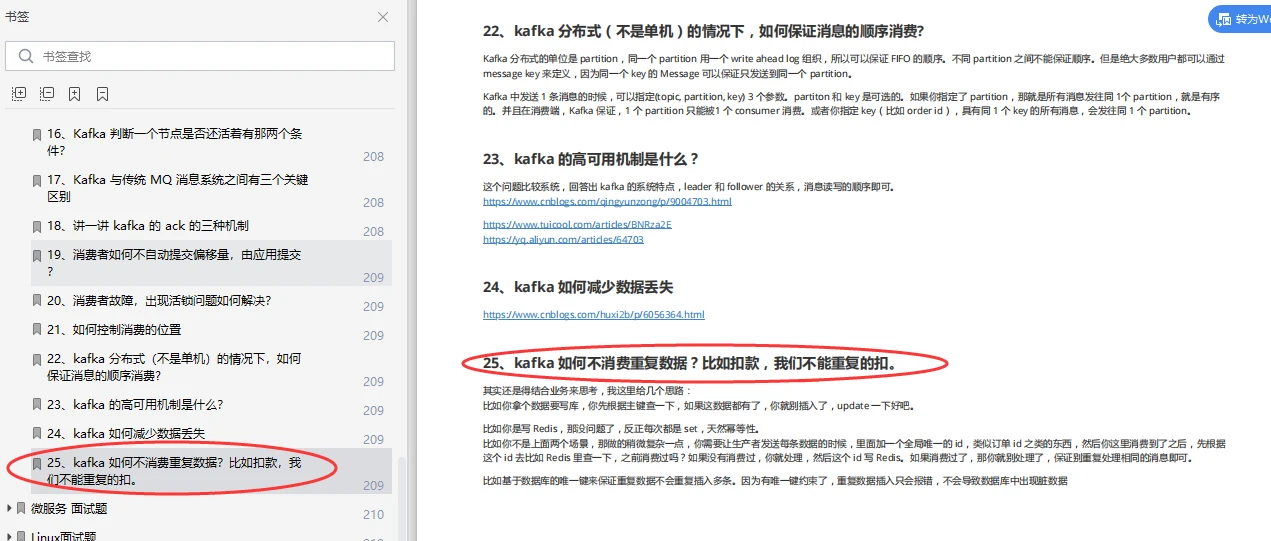
Task: Expand the 微服务 面试题 bookmark group
Action: click(x=10, y=509)
